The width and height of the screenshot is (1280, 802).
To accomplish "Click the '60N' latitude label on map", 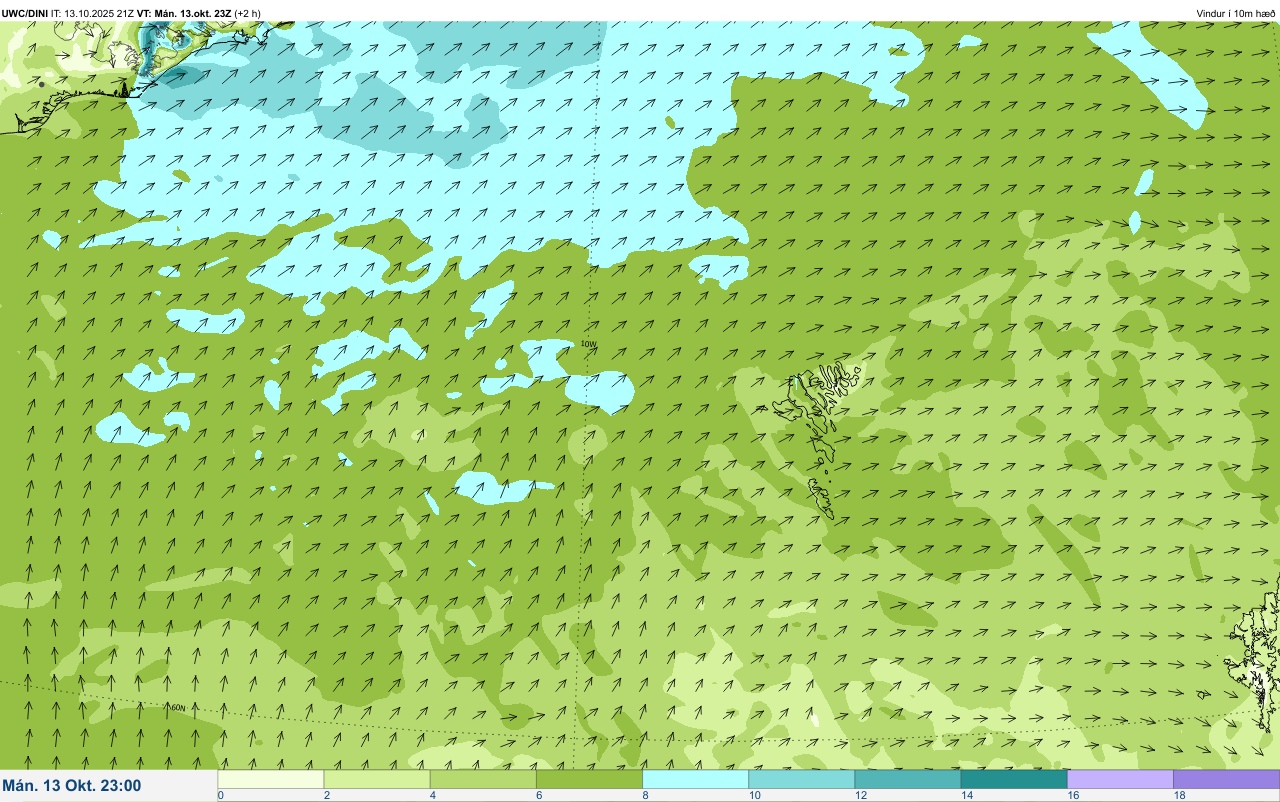I will pyautogui.click(x=179, y=708).
